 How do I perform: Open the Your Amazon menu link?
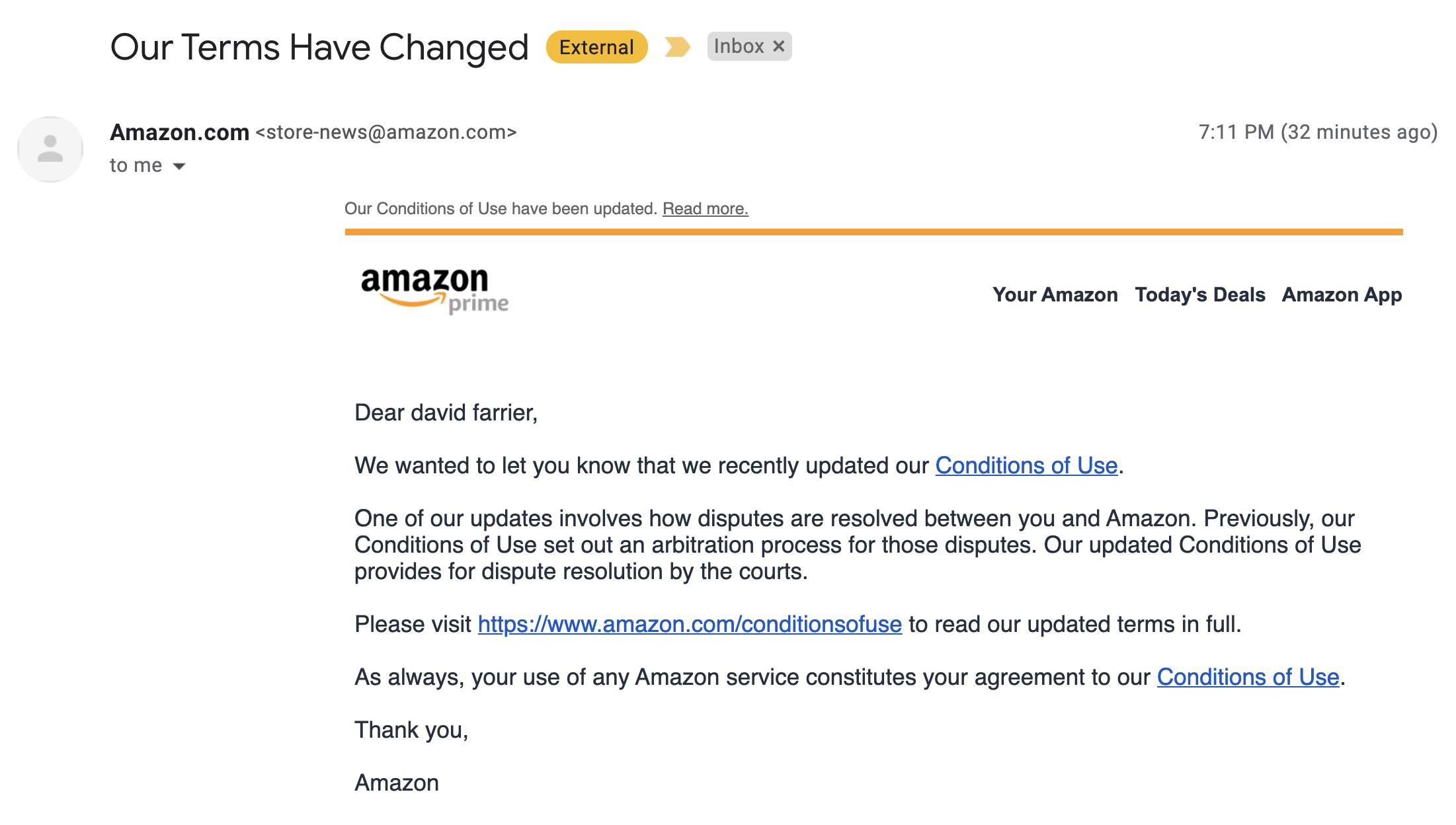1055,295
